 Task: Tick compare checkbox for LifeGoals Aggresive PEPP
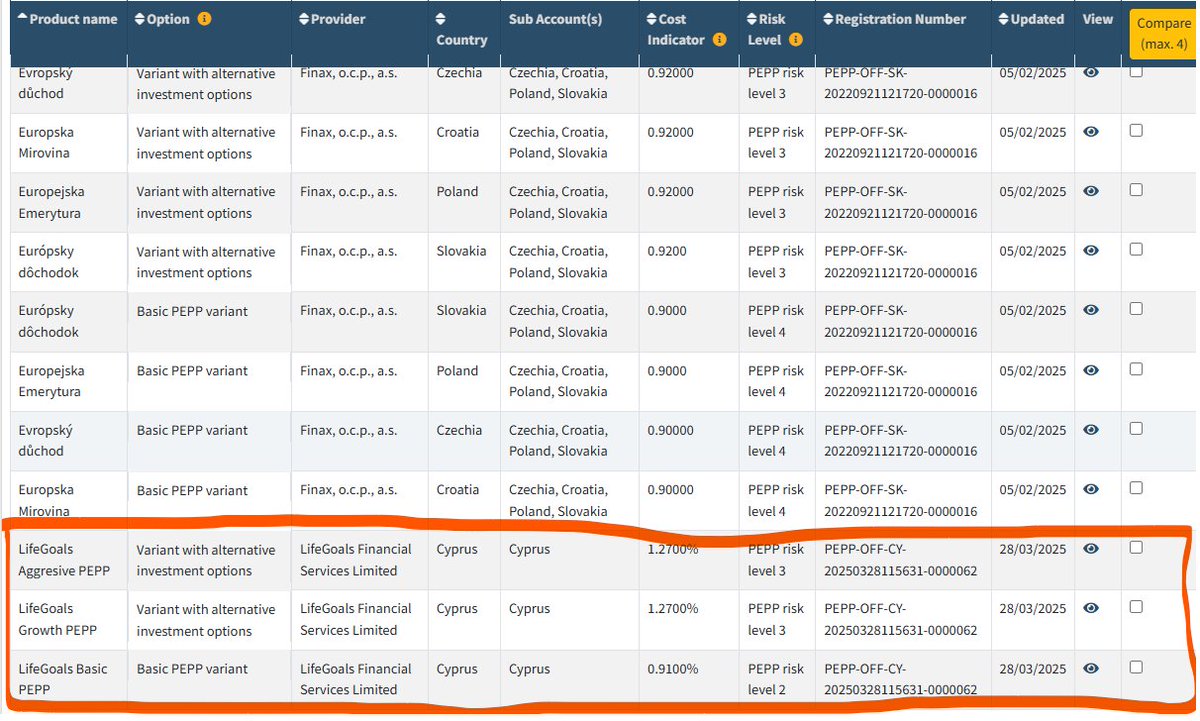tap(1136, 547)
